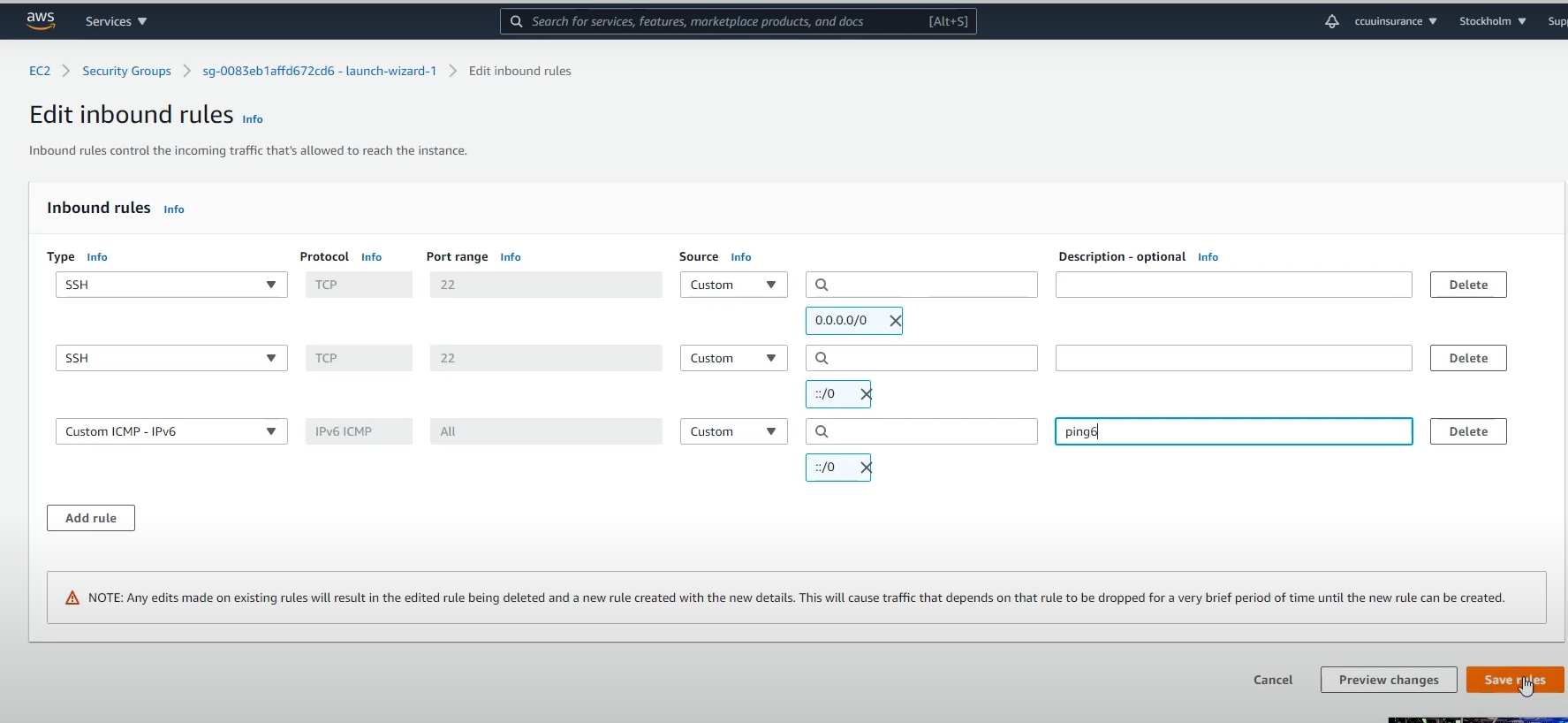Click source search field of second SSH rule
Image resolution: width=1568 pixels, height=723 pixels.
(921, 358)
